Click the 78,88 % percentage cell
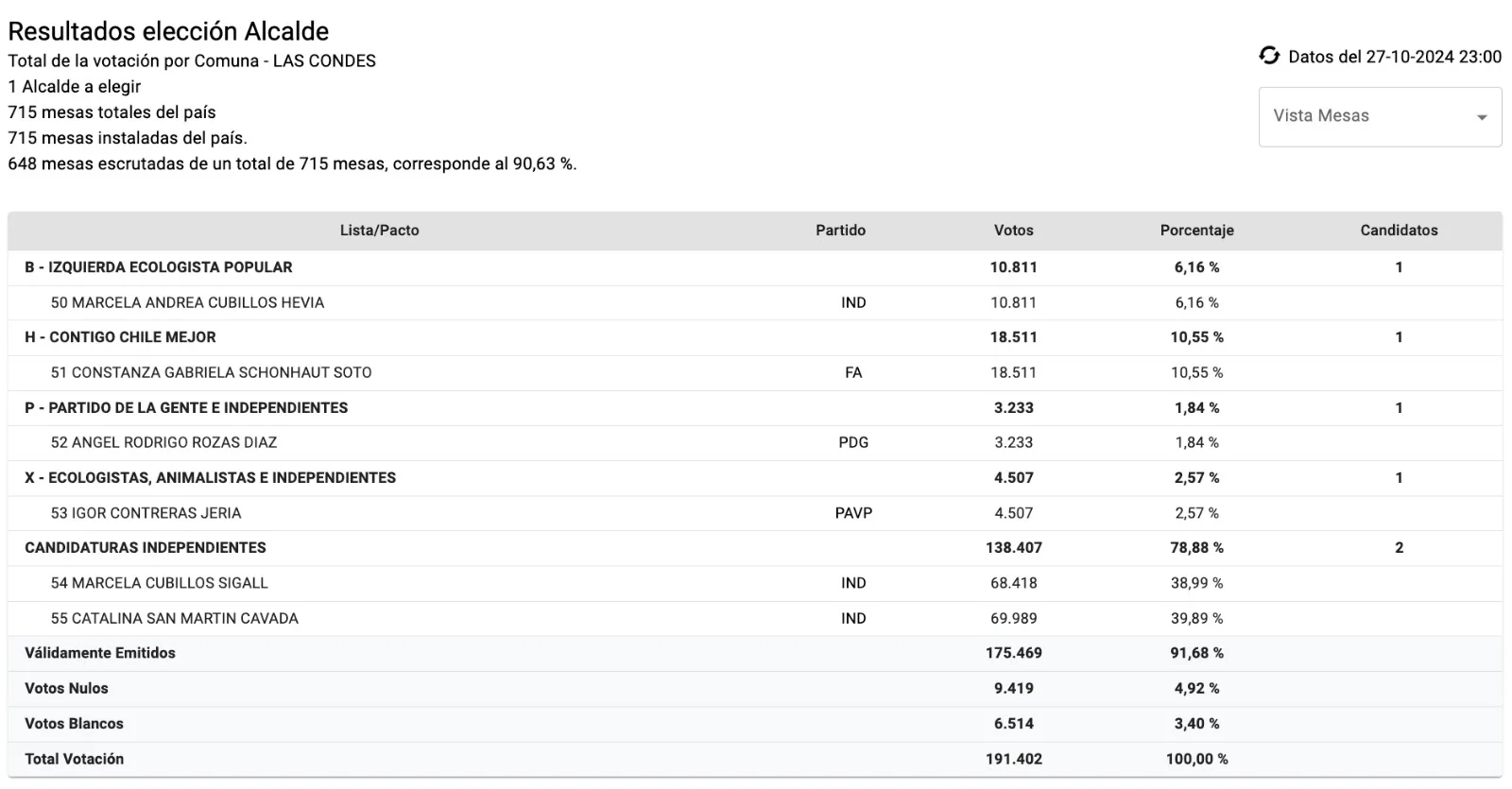1512x789 pixels. (x=1196, y=548)
